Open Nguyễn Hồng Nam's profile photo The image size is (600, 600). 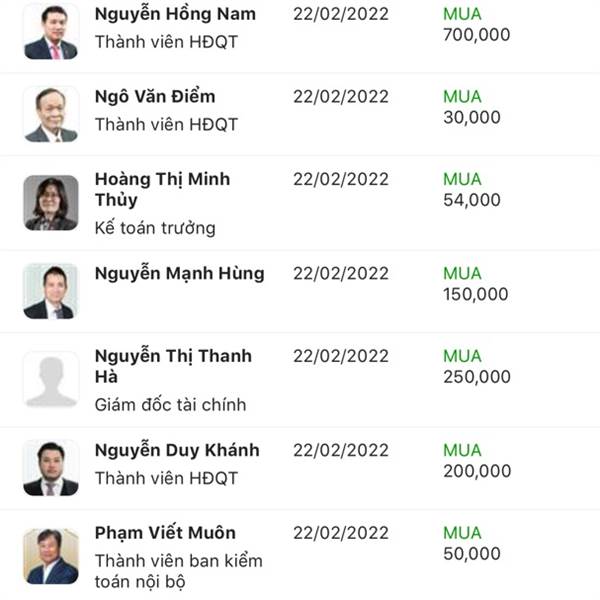(x=51, y=32)
